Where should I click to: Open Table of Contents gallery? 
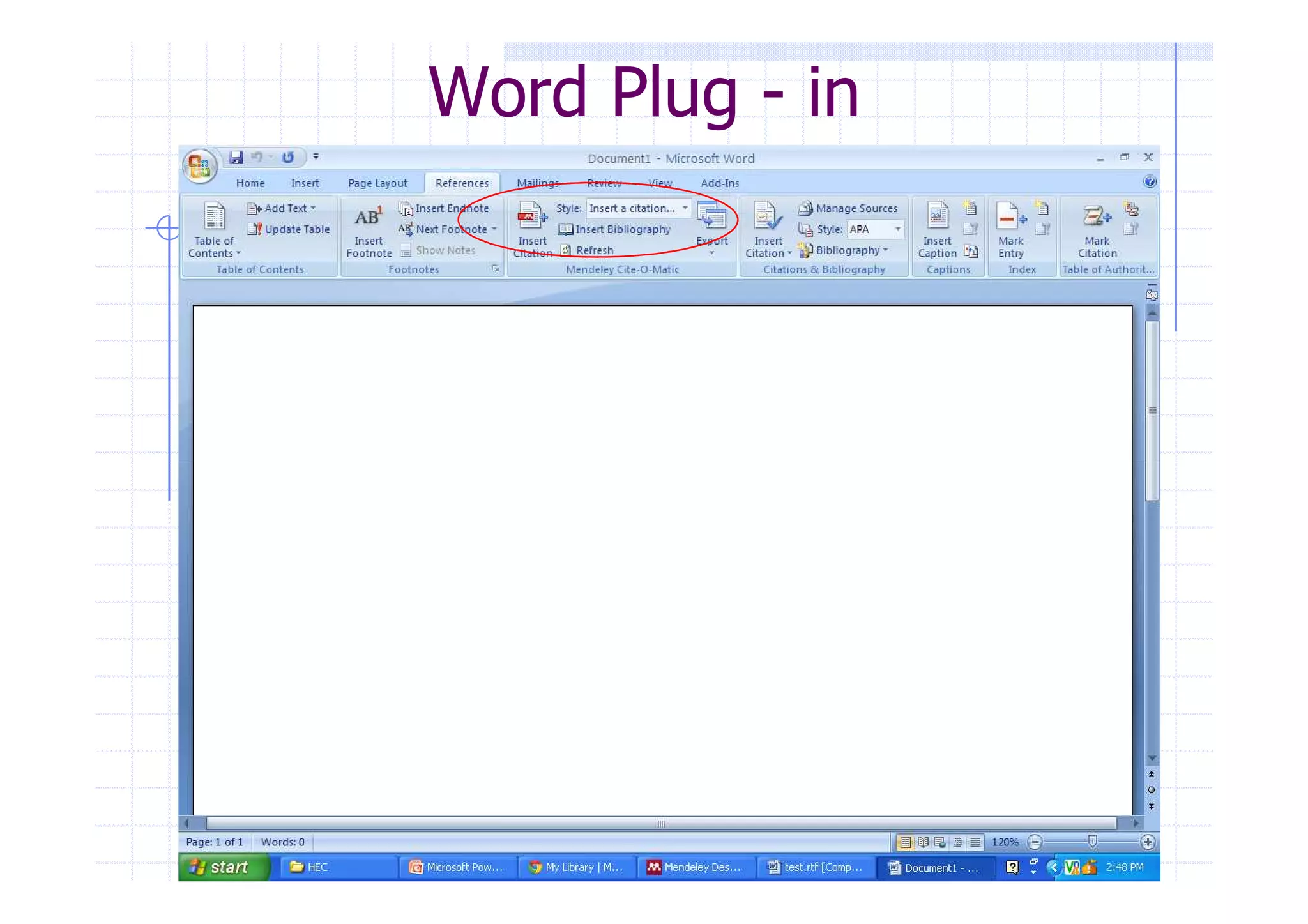point(214,230)
